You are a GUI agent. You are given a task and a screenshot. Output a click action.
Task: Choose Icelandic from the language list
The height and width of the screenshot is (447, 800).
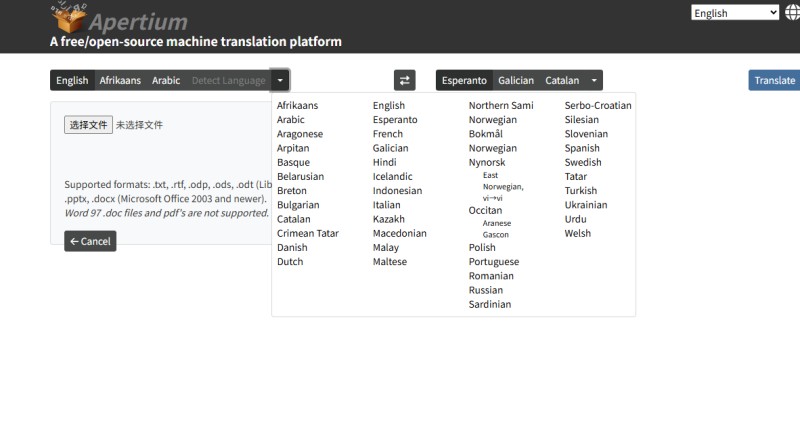(x=392, y=176)
